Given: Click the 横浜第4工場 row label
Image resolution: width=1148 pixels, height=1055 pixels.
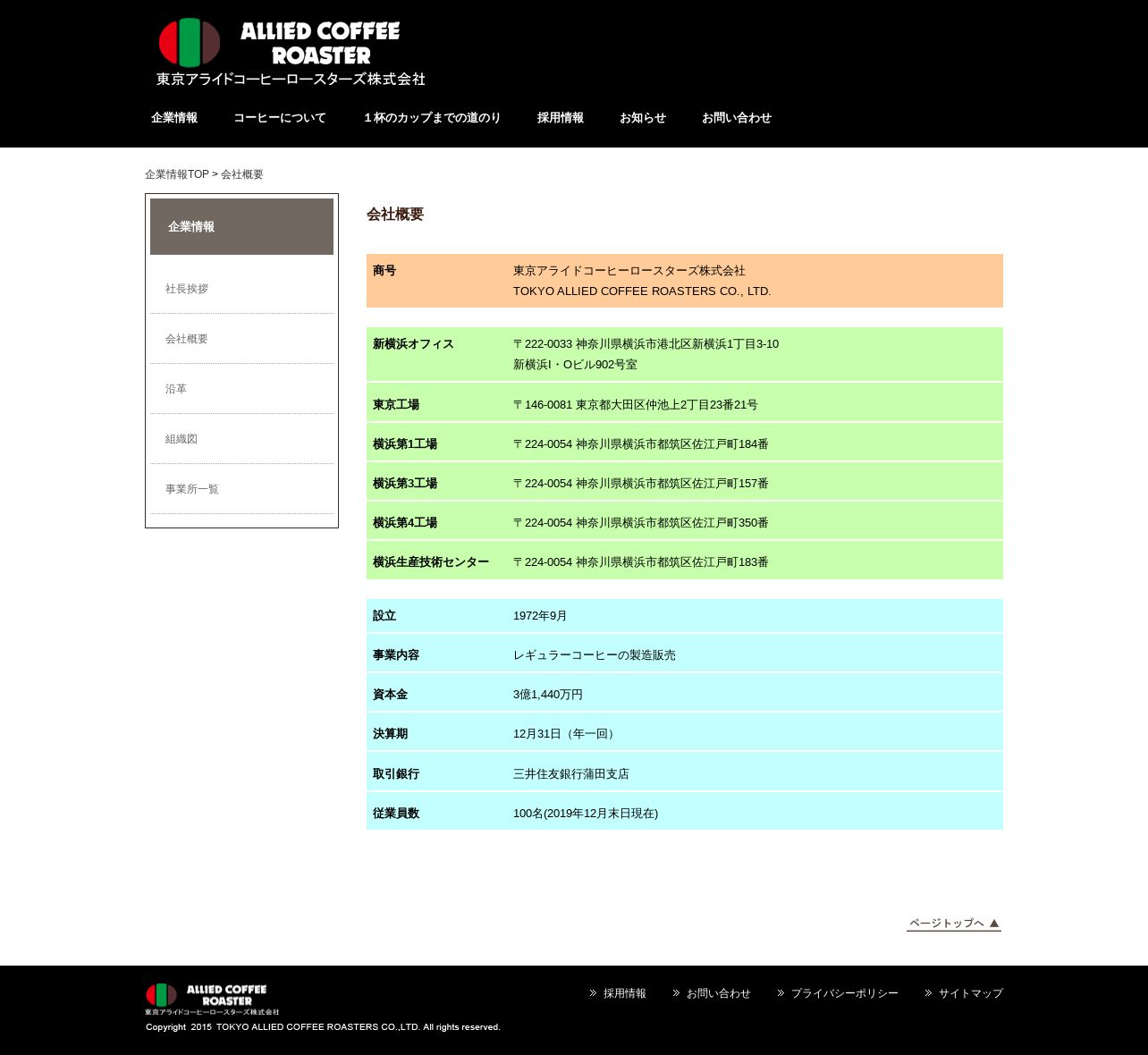Looking at the screenshot, I should 405,523.
